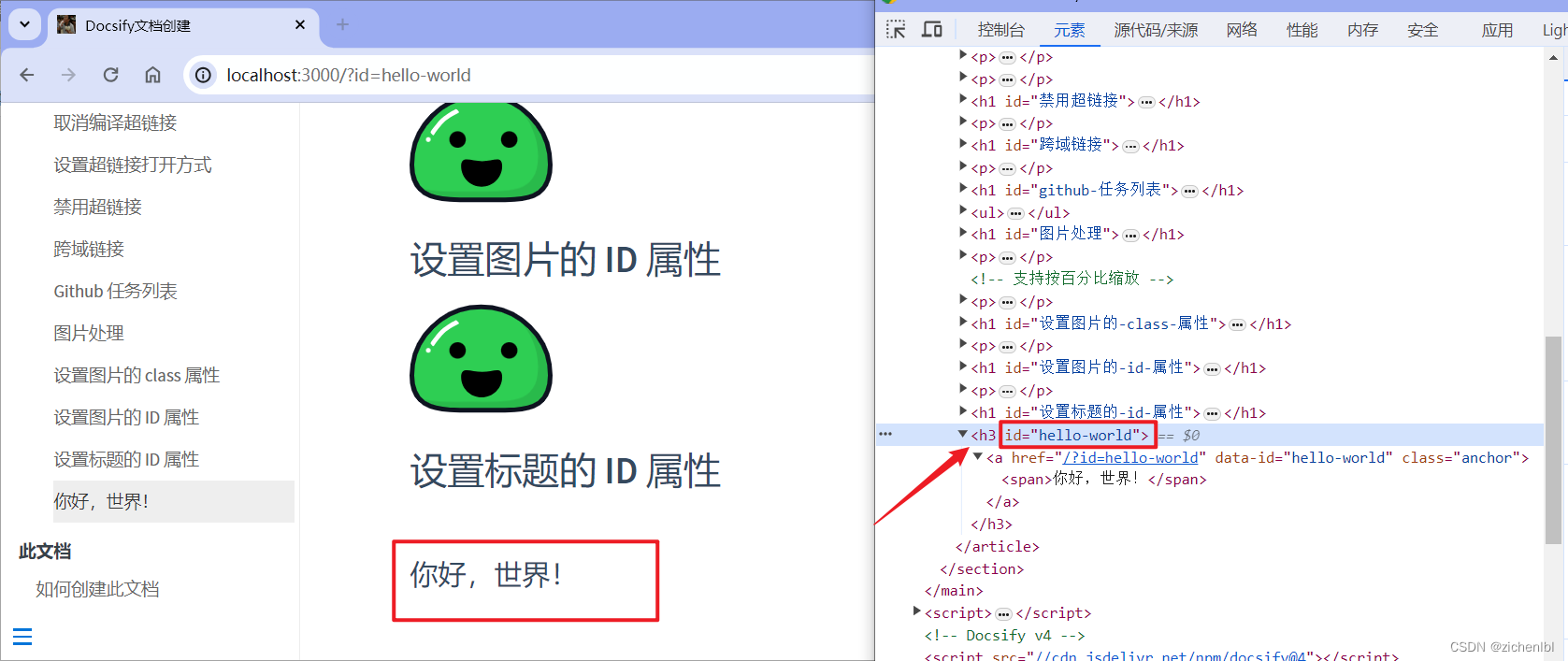Switch to the 源代码/来源 DevTools tab
The width and height of the screenshot is (1568, 661).
1156,30
